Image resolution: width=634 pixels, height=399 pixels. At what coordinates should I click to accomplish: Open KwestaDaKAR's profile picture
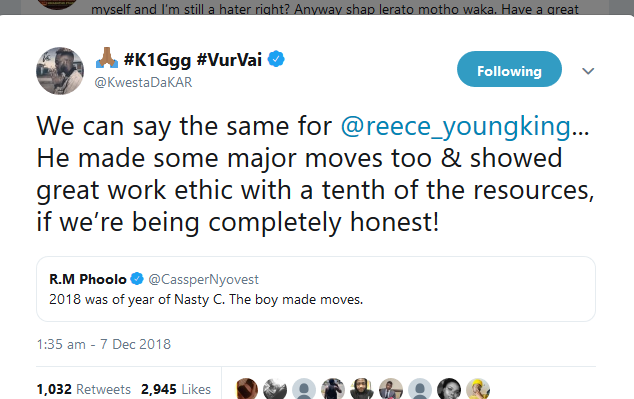60,71
